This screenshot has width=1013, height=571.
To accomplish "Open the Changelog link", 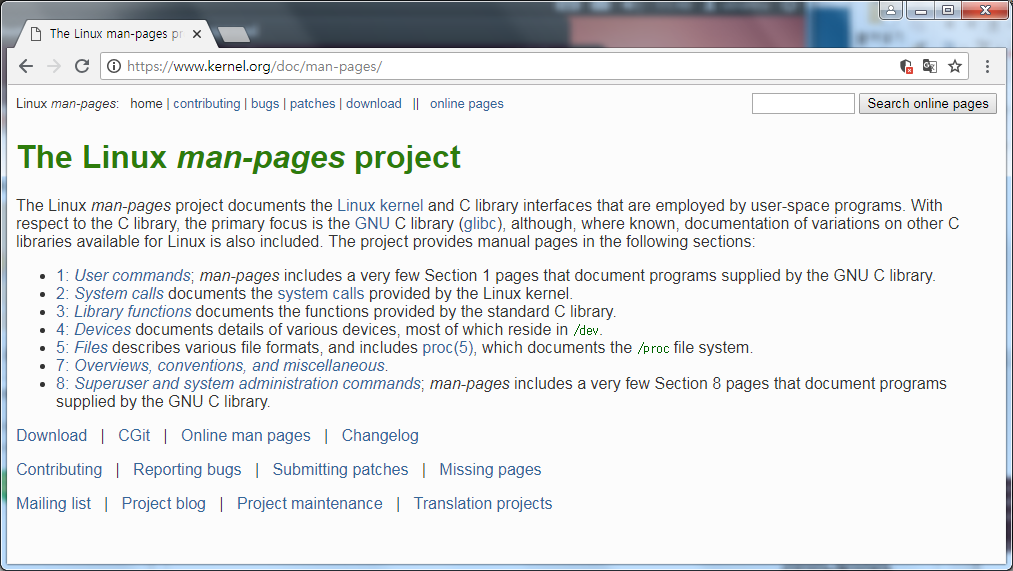I will point(380,435).
